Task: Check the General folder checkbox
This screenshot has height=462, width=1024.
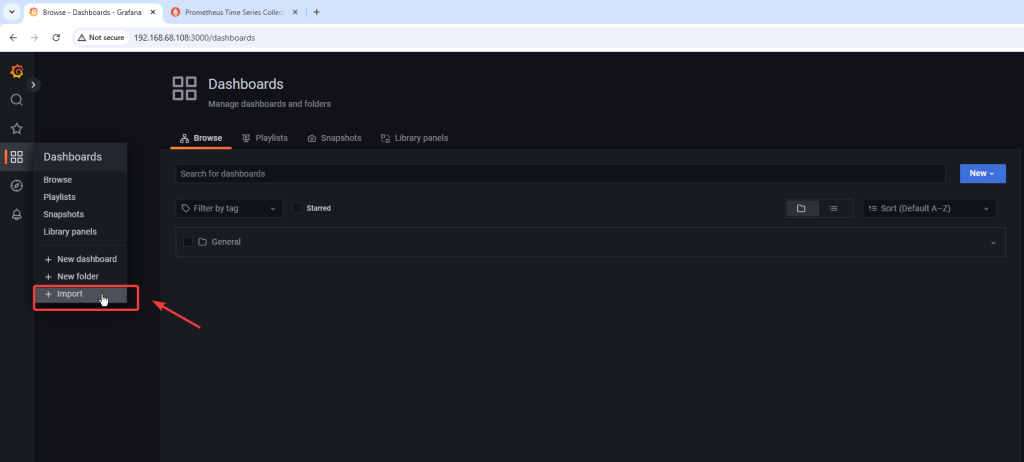Action: [x=187, y=242]
